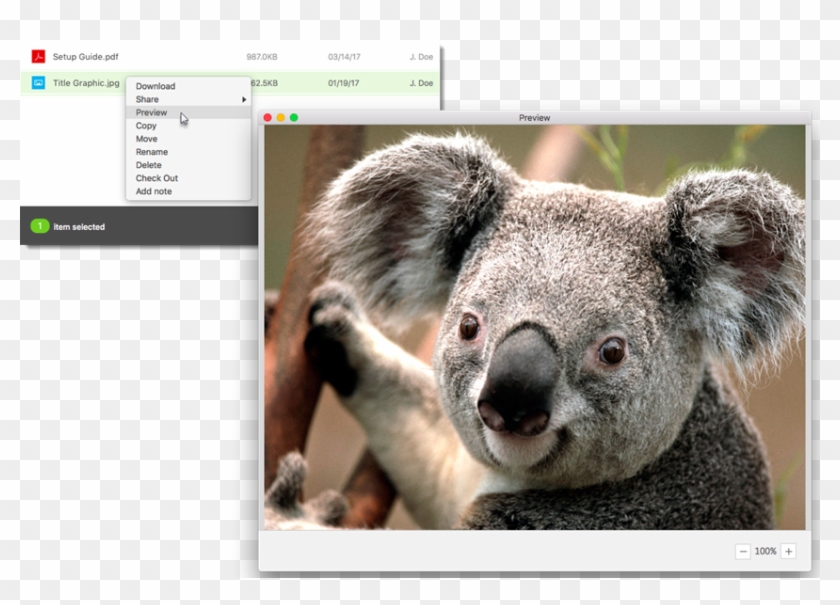Add a note to Title Graphic.jpg

154,191
